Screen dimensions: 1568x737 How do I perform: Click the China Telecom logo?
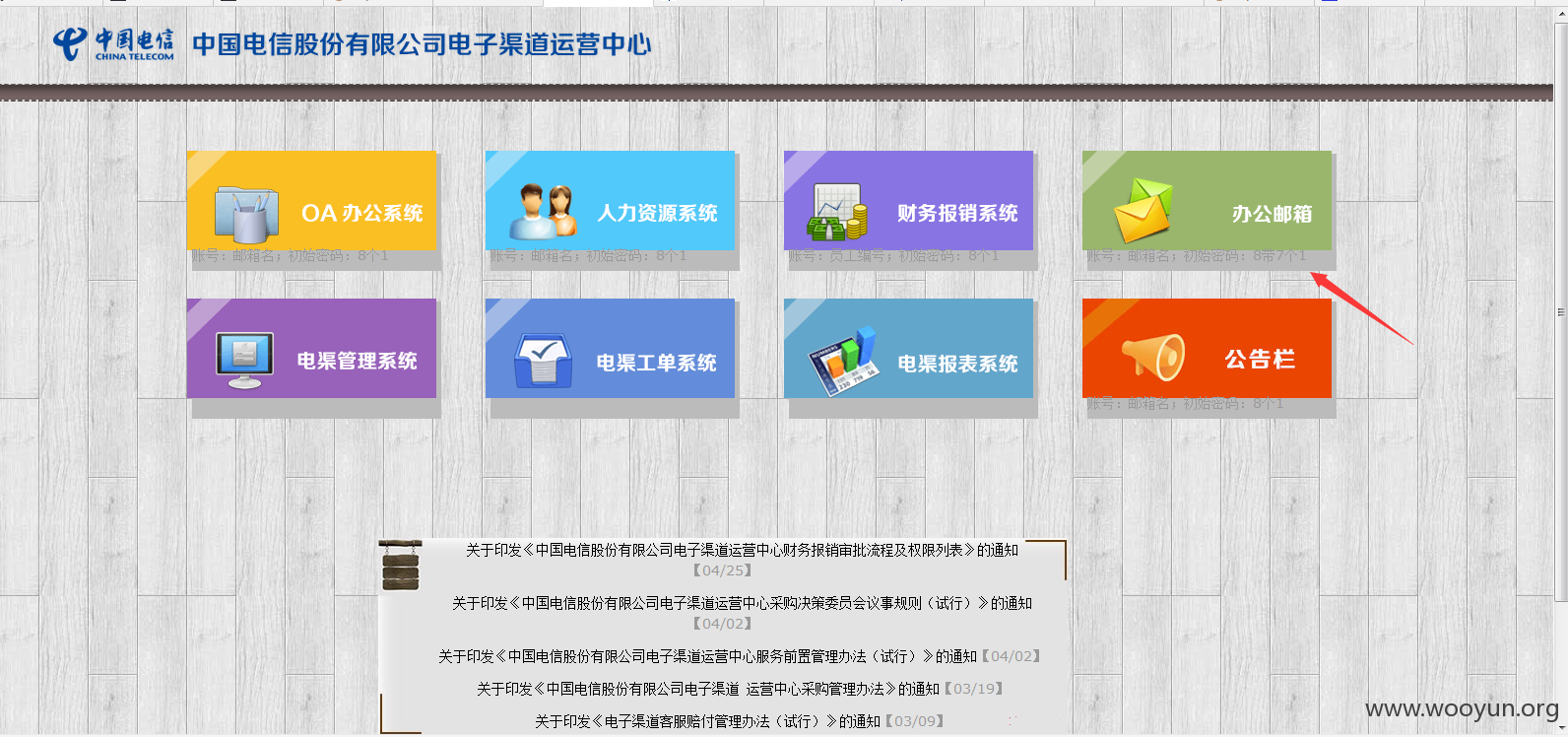pyautogui.click(x=113, y=43)
